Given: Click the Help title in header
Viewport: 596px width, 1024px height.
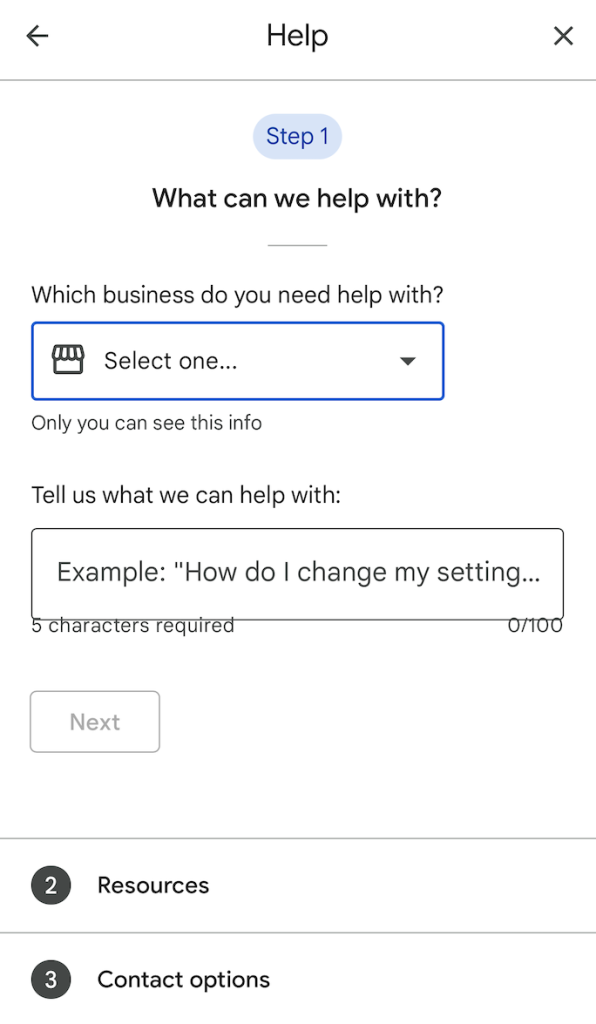Looking at the screenshot, I should (297, 36).
